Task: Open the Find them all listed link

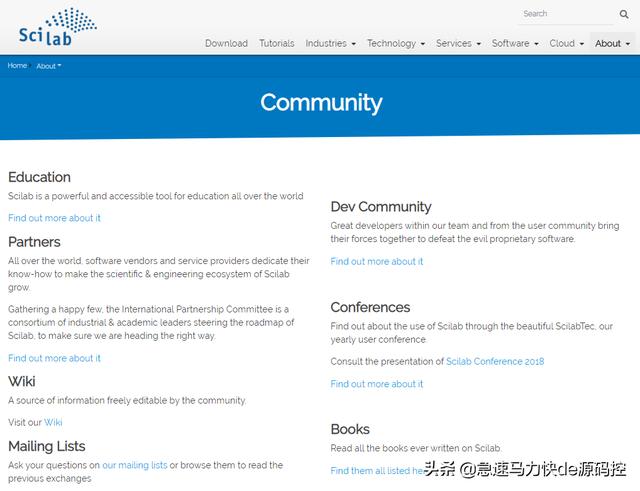Action: pyautogui.click(x=377, y=471)
